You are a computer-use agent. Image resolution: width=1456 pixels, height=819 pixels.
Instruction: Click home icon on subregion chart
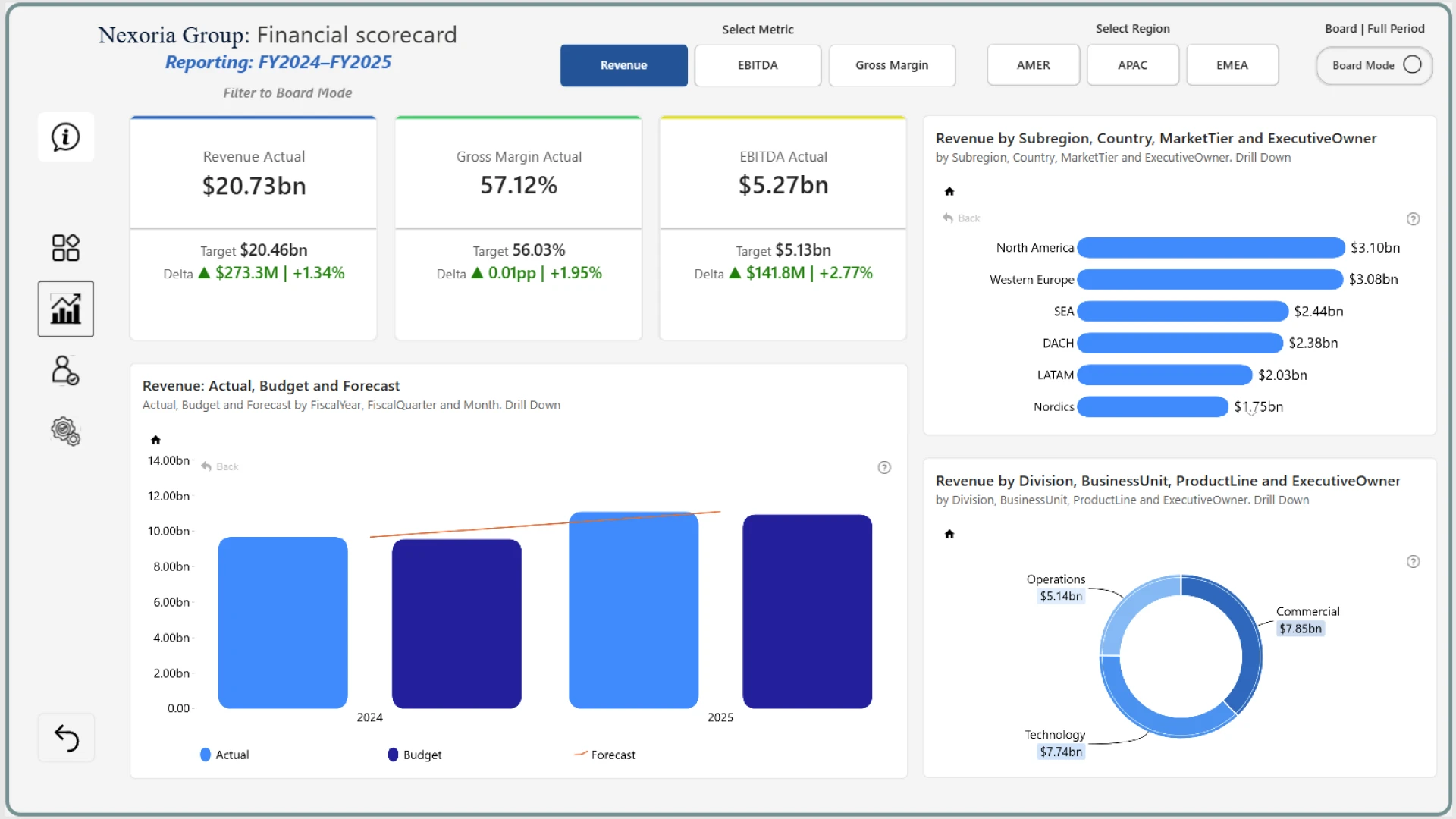click(x=949, y=191)
